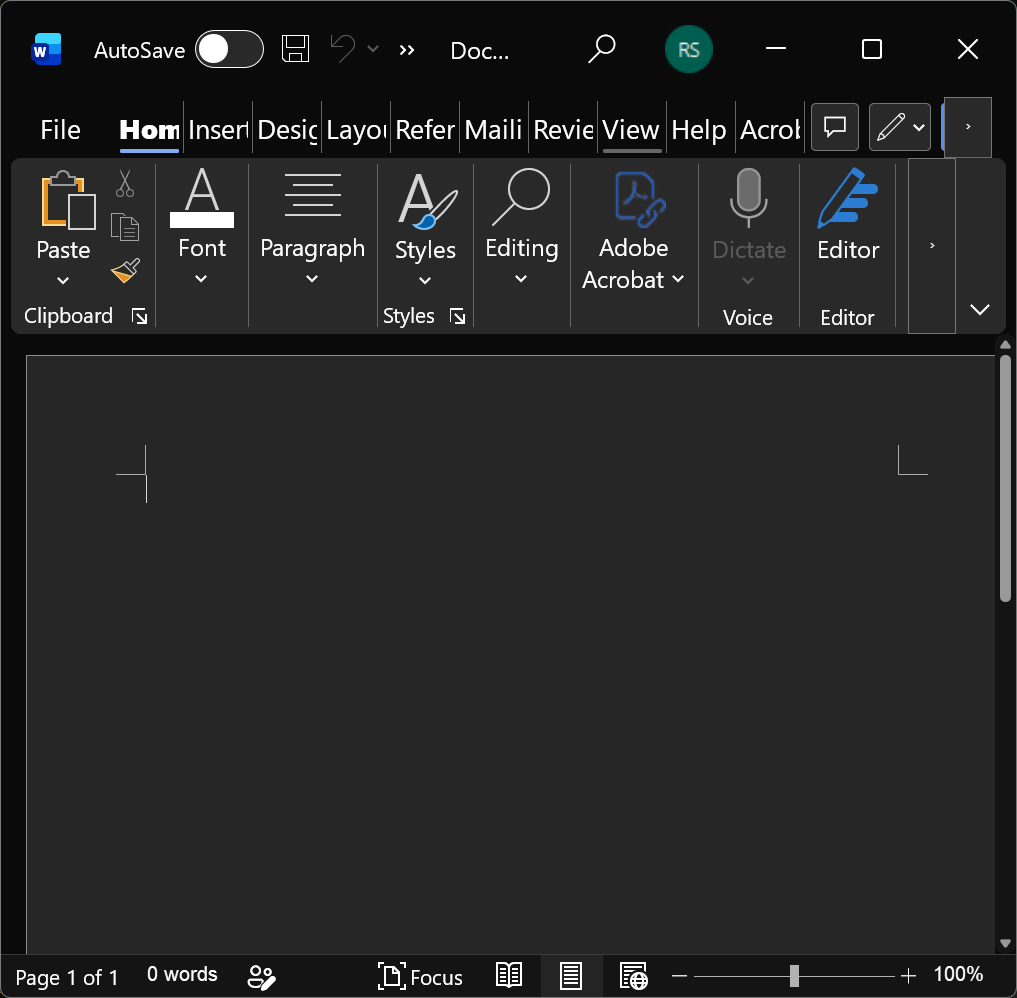Viewport: 1017px width, 998px height.
Task: Open zoom dialog via 100% level
Action: click(958, 974)
